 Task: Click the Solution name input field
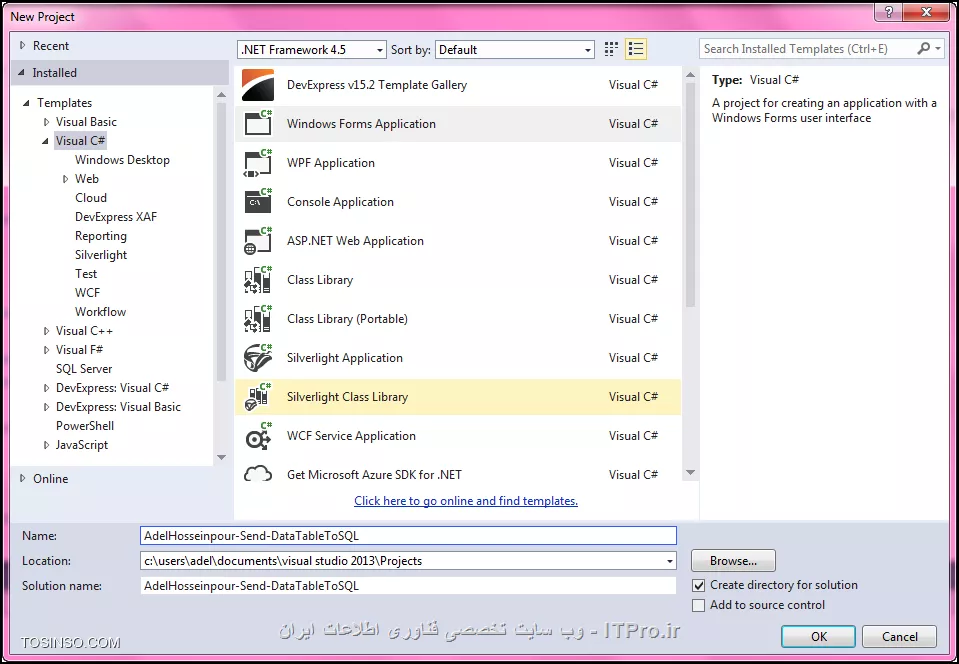coord(409,586)
